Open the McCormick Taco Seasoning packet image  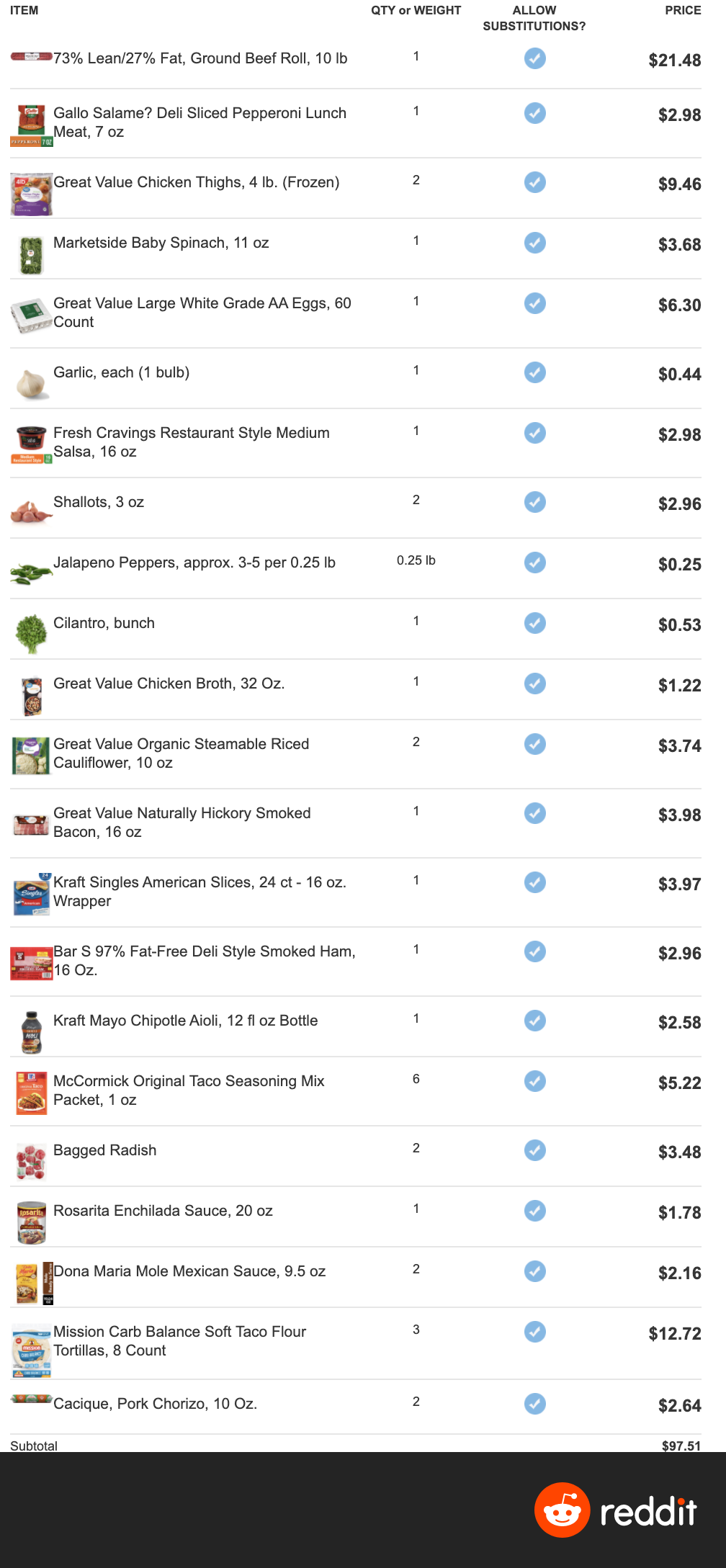(31, 1092)
